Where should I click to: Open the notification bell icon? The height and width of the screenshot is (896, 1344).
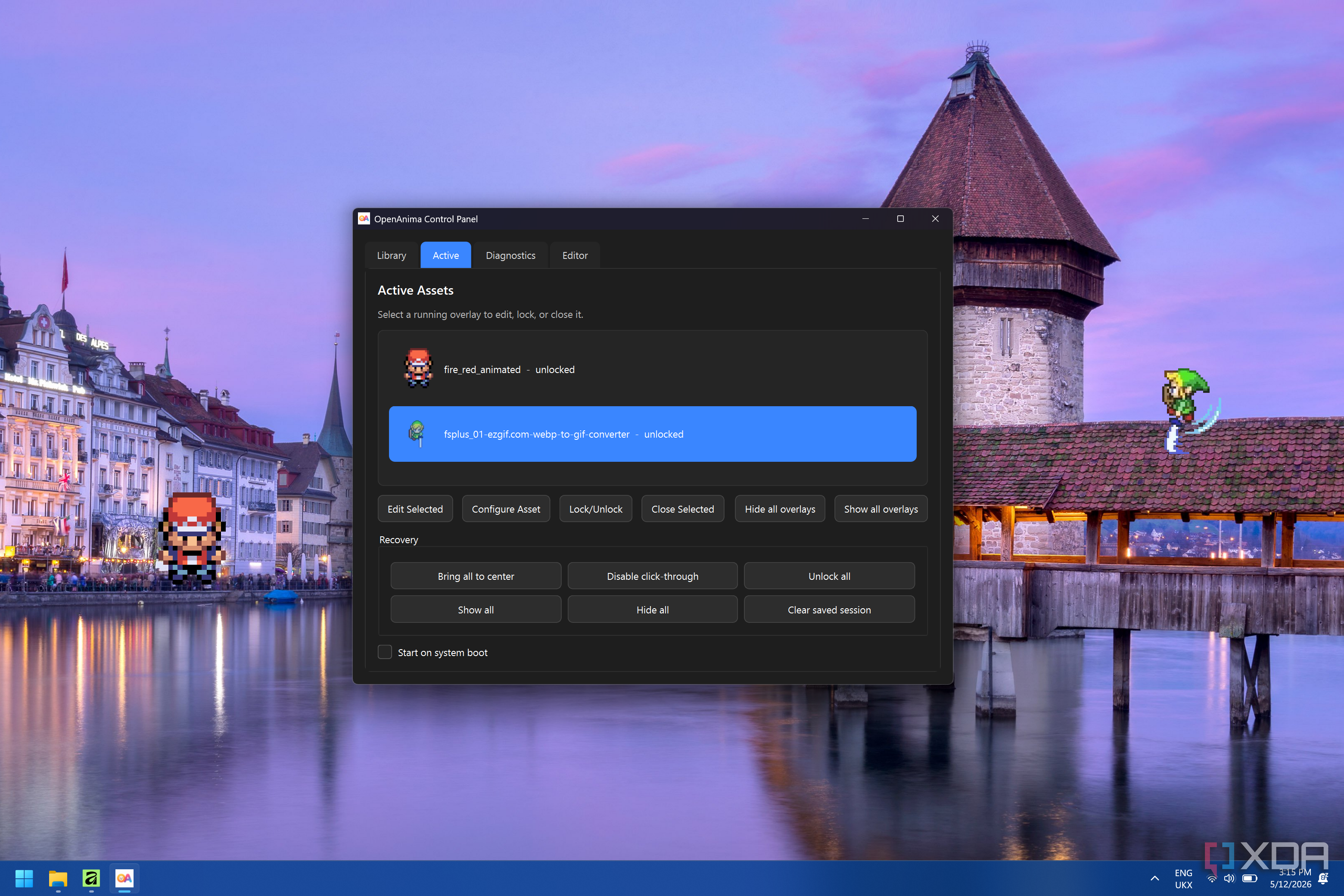point(1323,878)
